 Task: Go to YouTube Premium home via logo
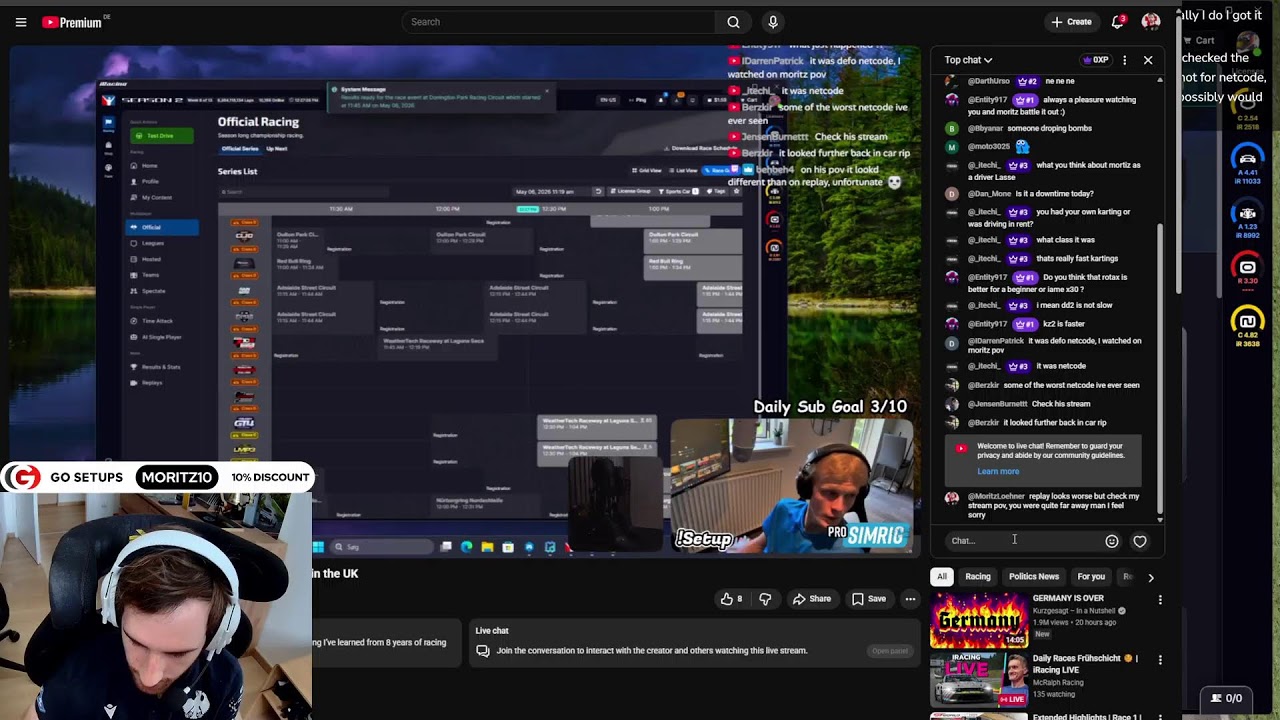[72, 22]
